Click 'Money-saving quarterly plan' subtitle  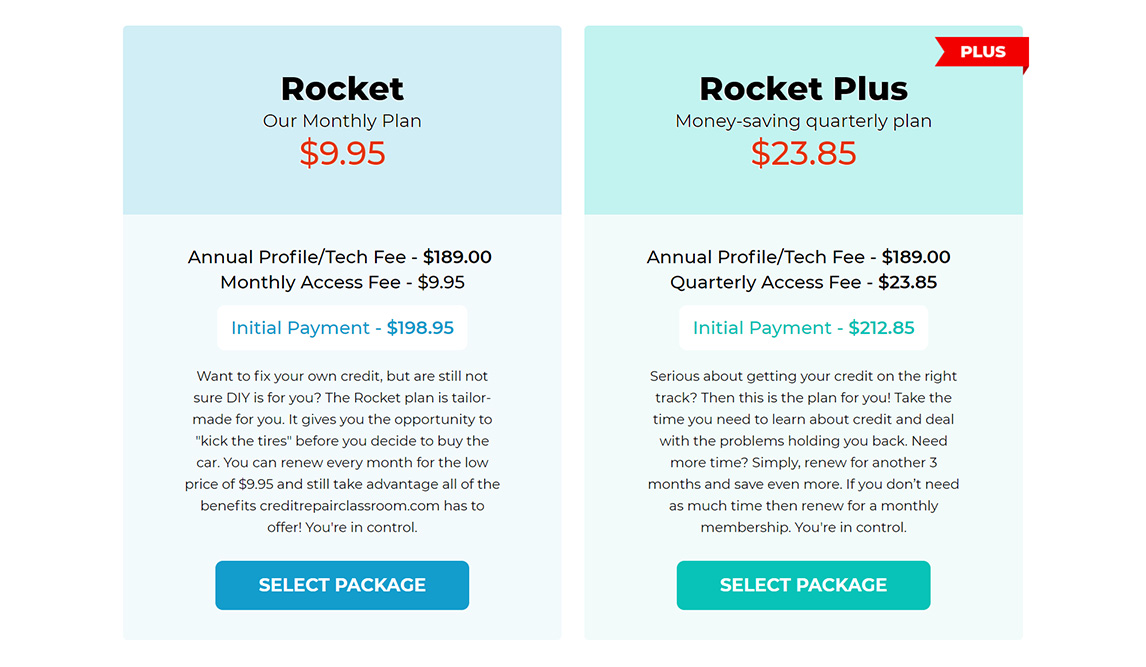click(x=803, y=121)
